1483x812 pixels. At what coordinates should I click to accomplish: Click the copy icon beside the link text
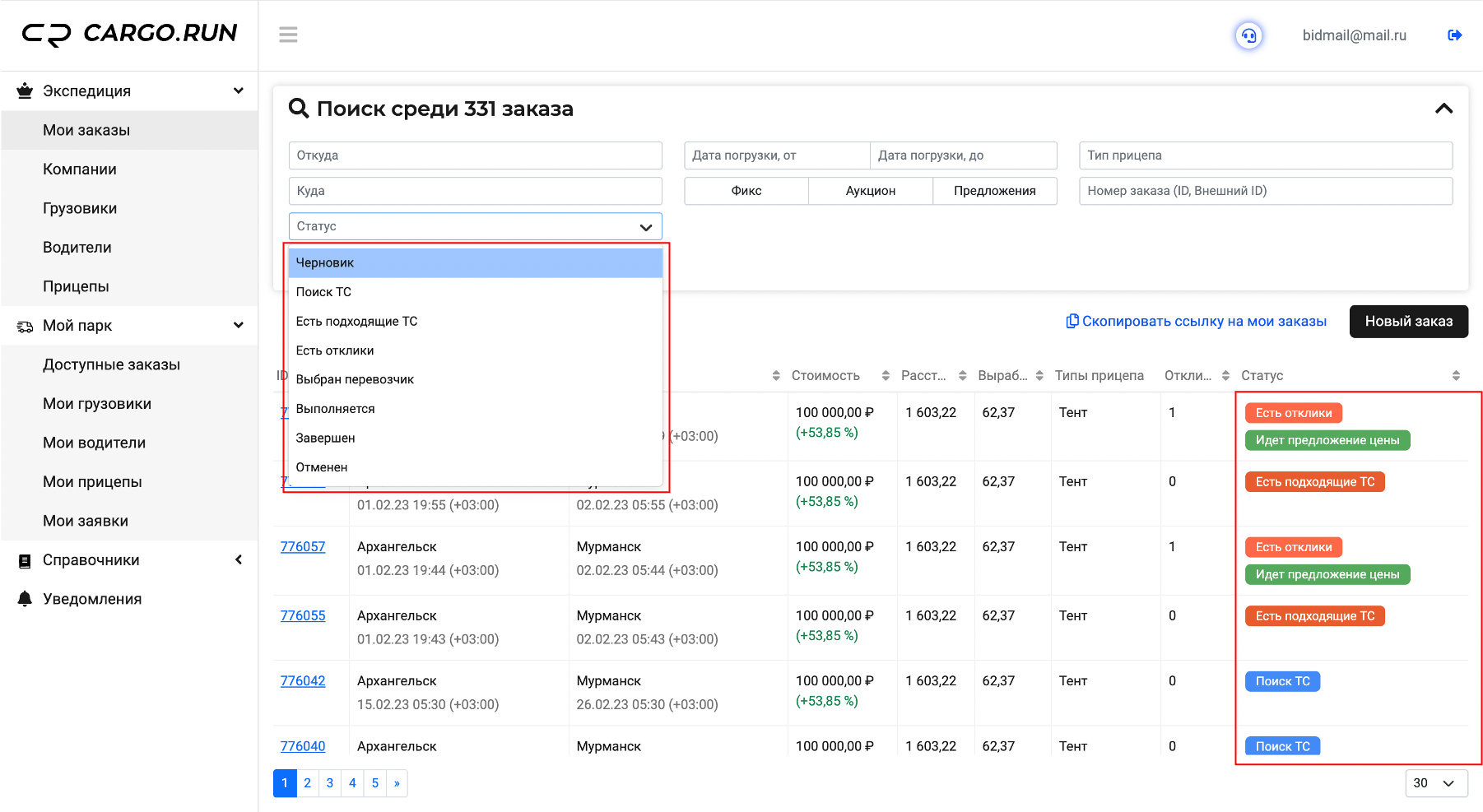click(x=1072, y=321)
